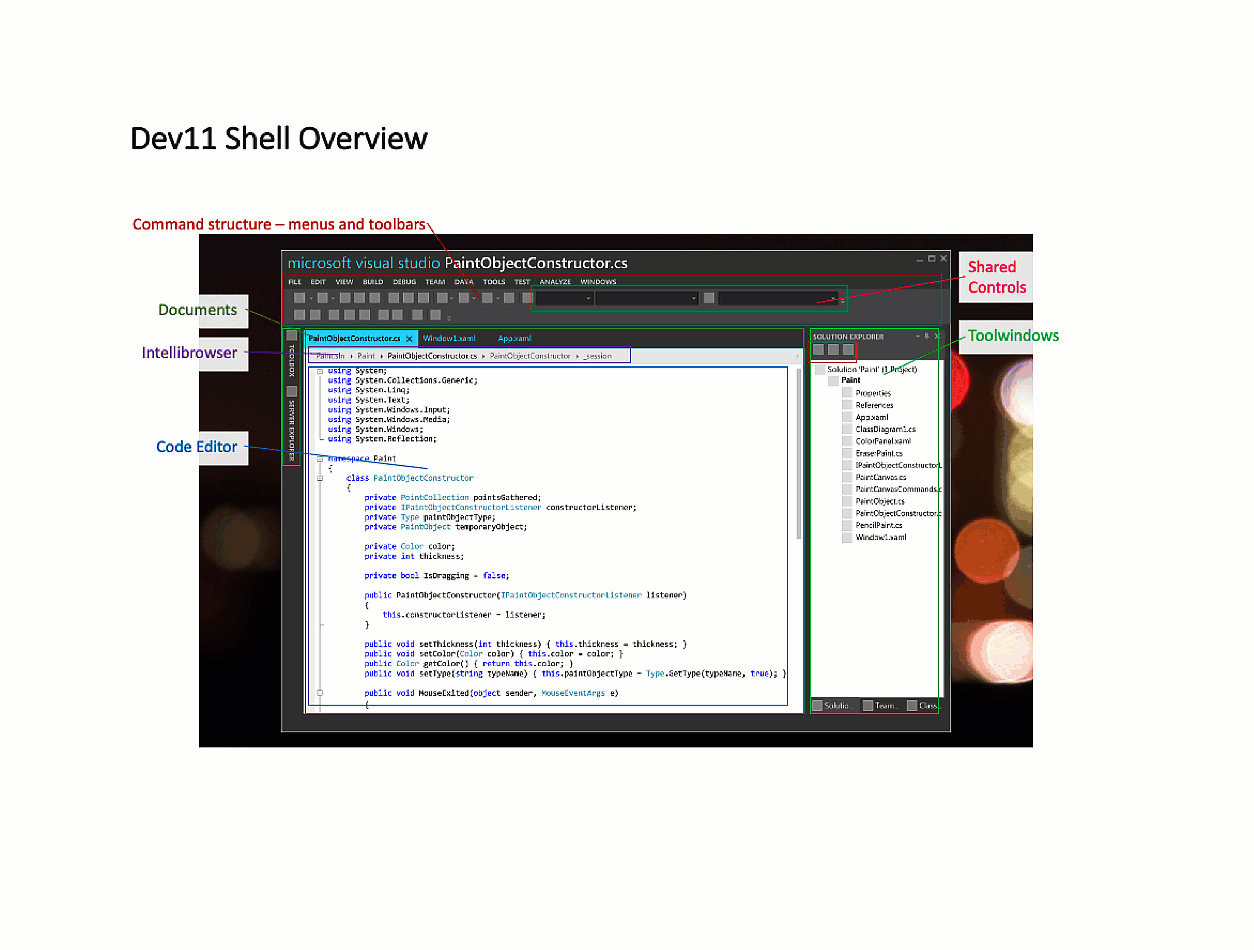Switch to the App.xaml document tab
Image resolution: width=1254 pixels, height=950 pixels.
click(514, 339)
